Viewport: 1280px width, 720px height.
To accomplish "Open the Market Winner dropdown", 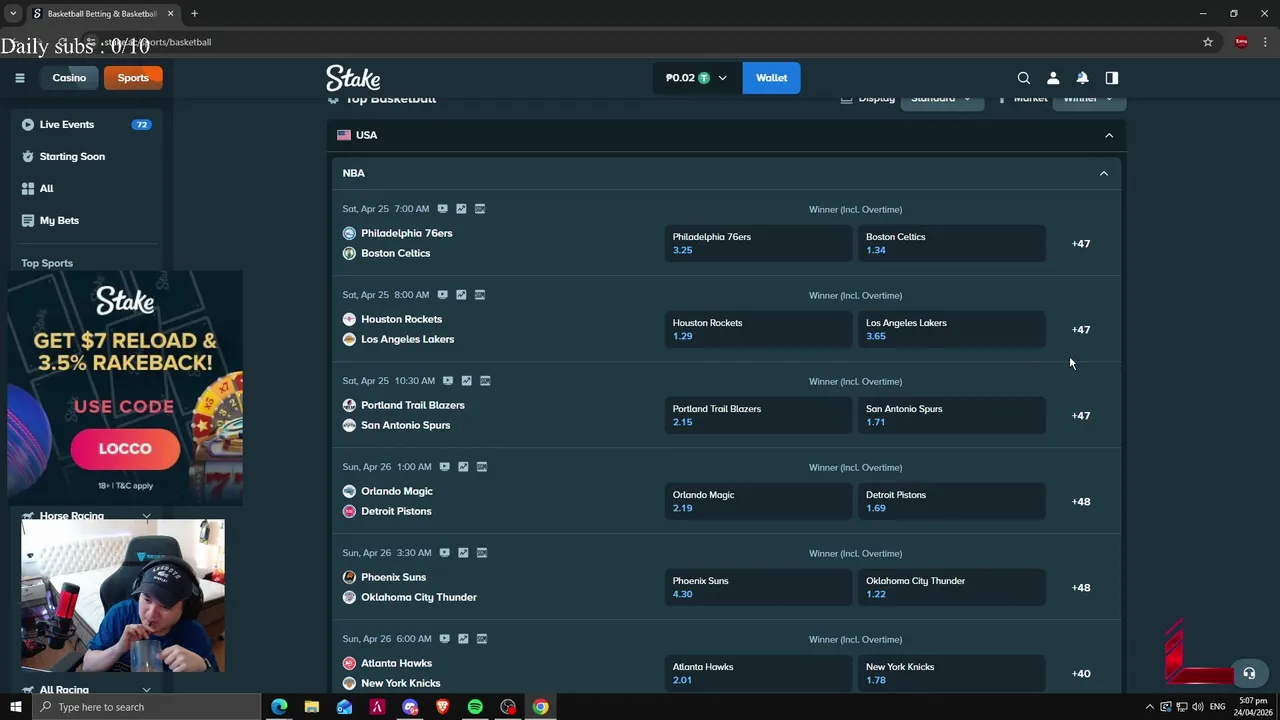I will pyautogui.click(x=1087, y=99).
